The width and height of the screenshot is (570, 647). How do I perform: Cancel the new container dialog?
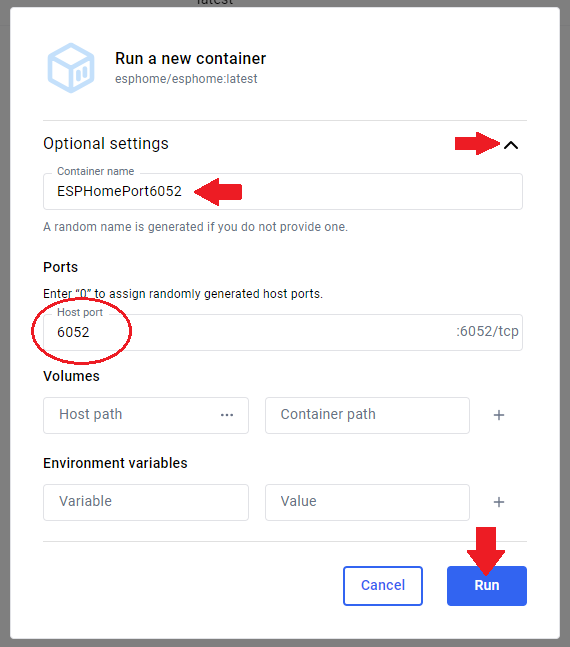[383, 586]
